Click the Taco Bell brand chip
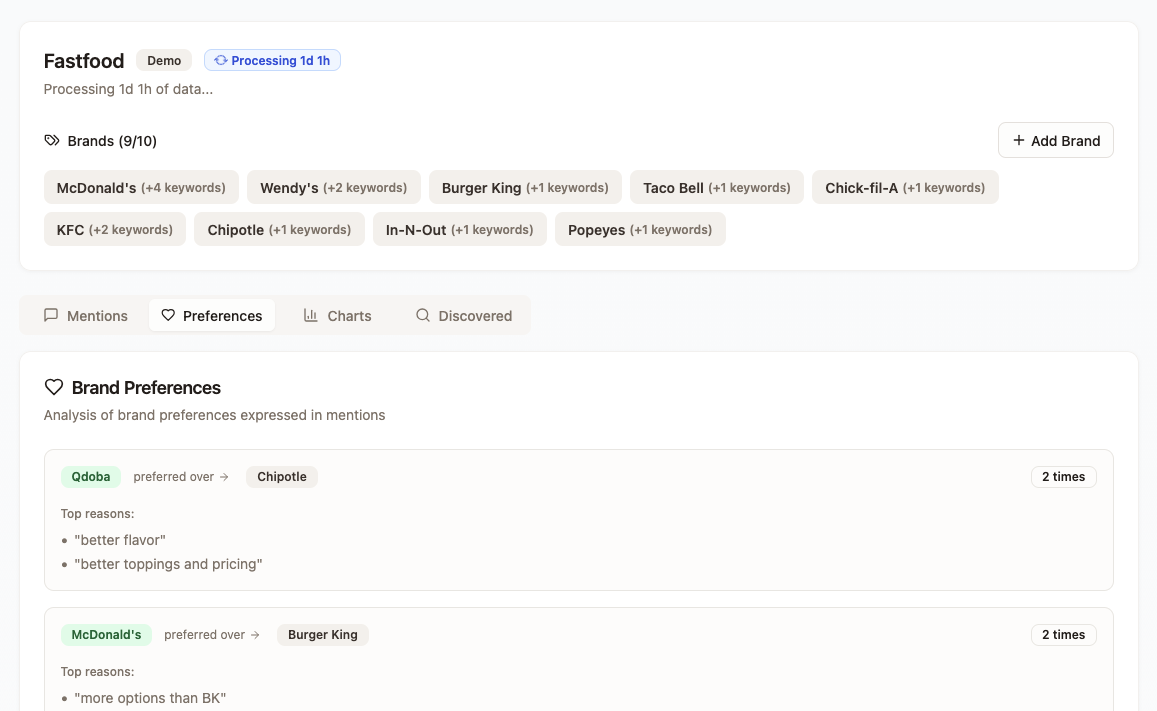The height and width of the screenshot is (711, 1157). [x=716, y=187]
